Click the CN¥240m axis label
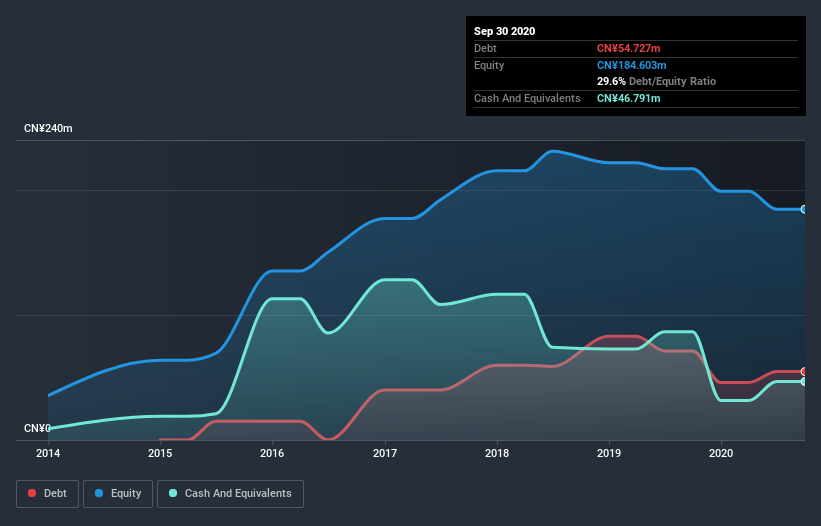 pyautogui.click(x=48, y=128)
